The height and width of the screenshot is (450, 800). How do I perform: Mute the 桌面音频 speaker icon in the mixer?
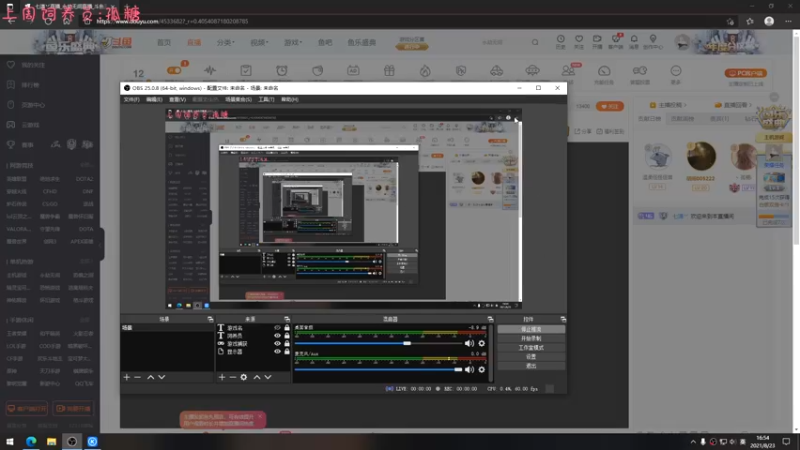(469, 343)
